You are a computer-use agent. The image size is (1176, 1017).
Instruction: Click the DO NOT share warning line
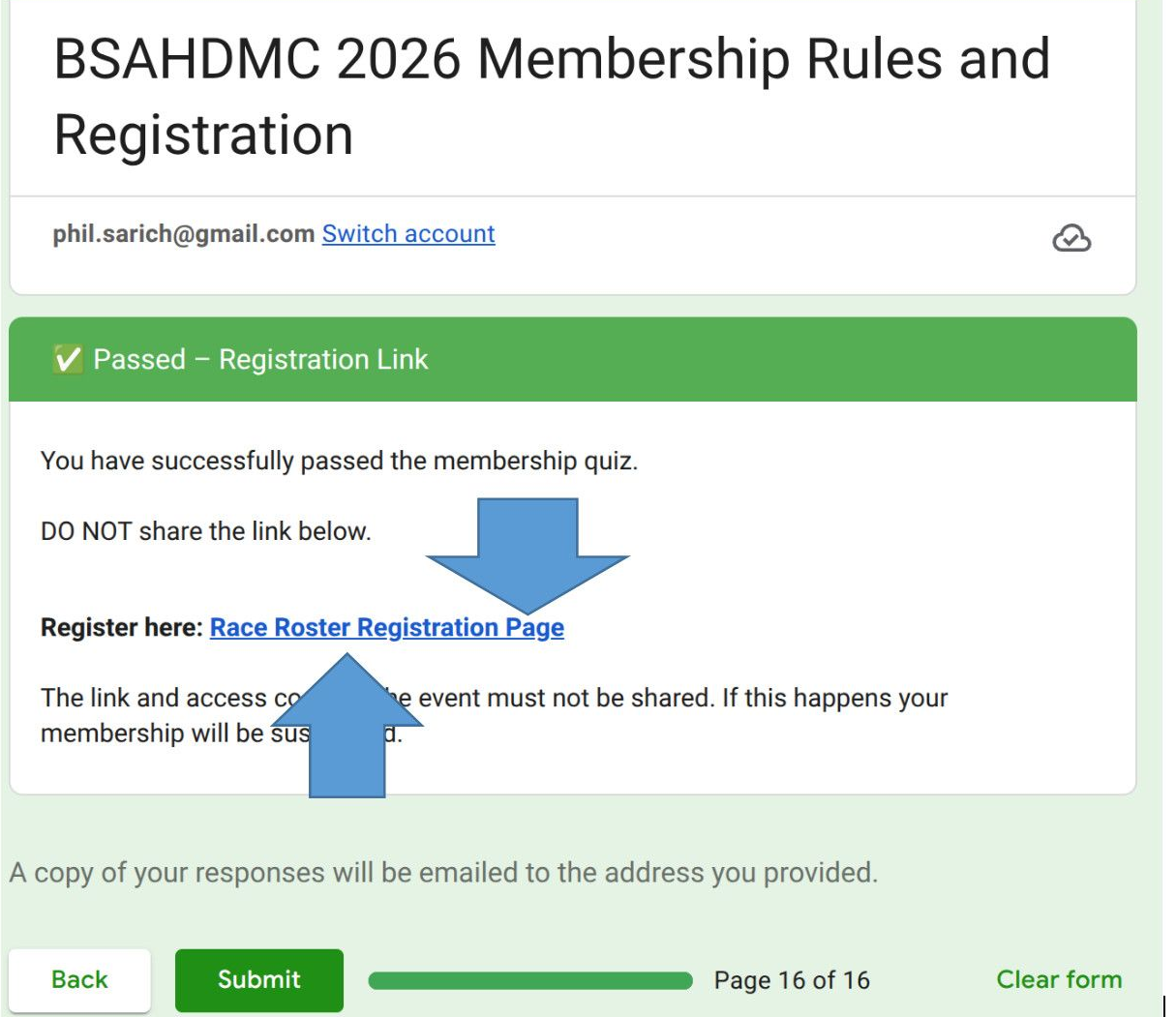pyautogui.click(x=205, y=531)
